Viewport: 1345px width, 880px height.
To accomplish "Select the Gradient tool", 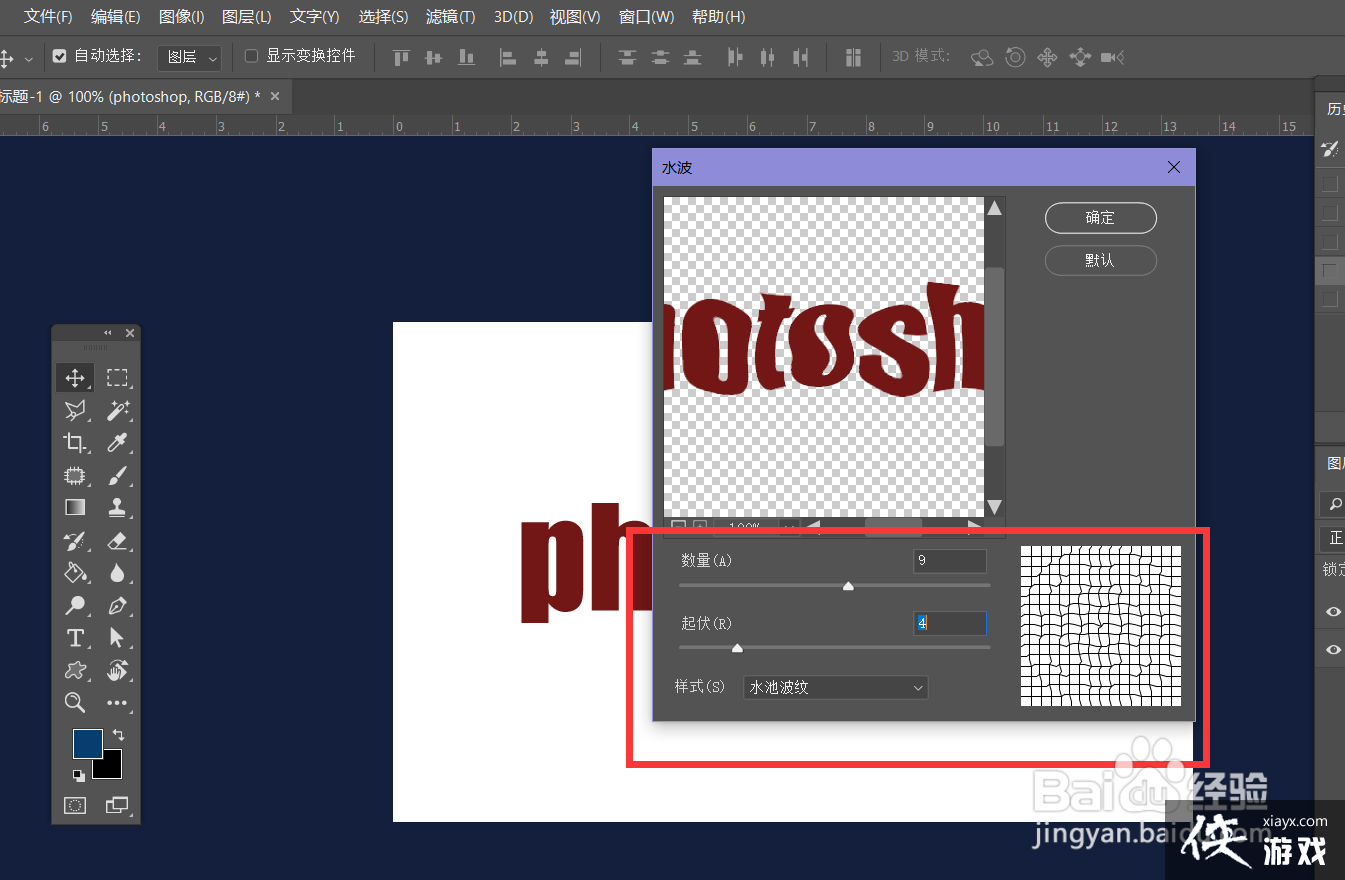I will (75, 507).
